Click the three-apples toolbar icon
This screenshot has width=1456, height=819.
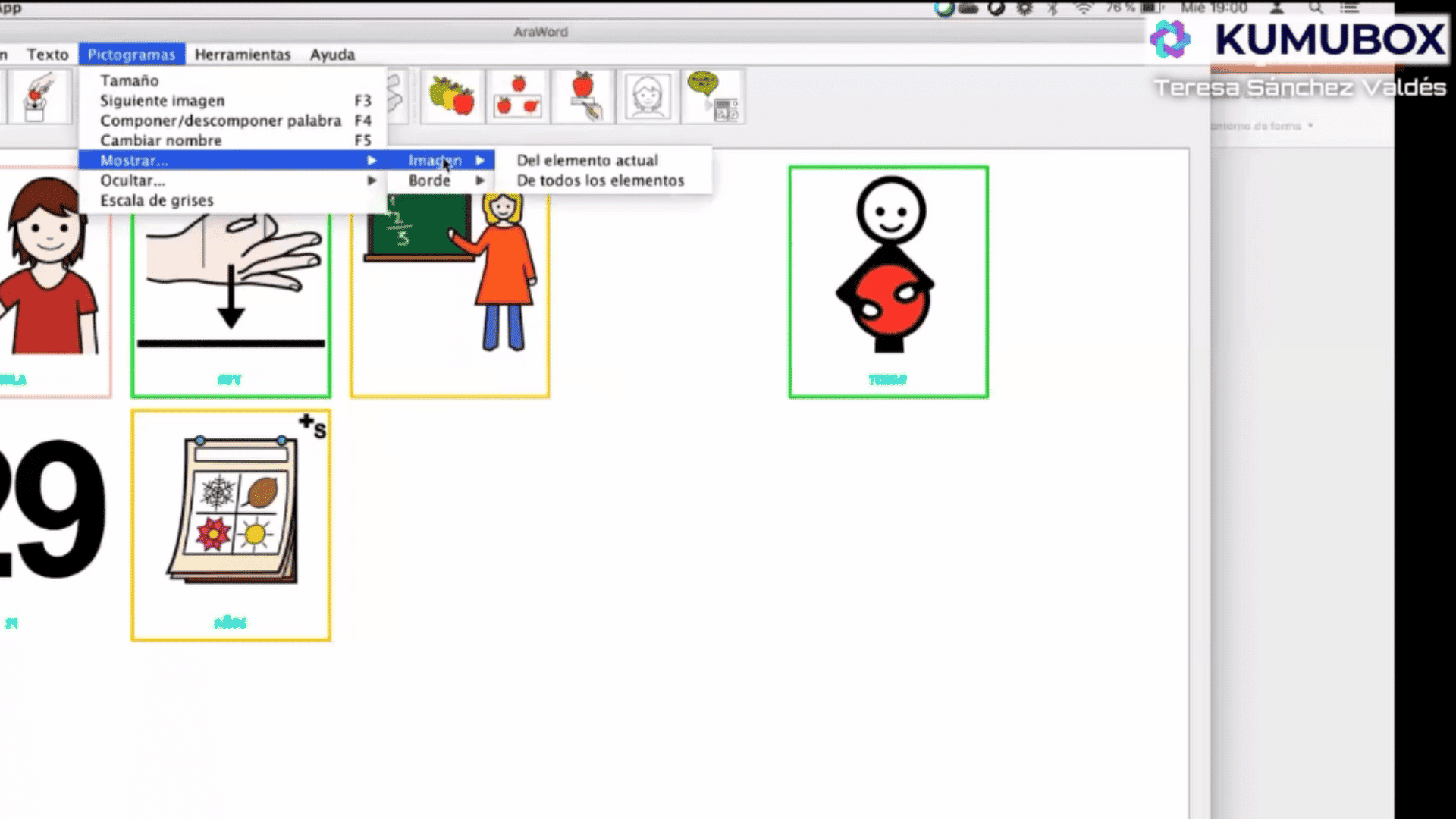pos(452,96)
